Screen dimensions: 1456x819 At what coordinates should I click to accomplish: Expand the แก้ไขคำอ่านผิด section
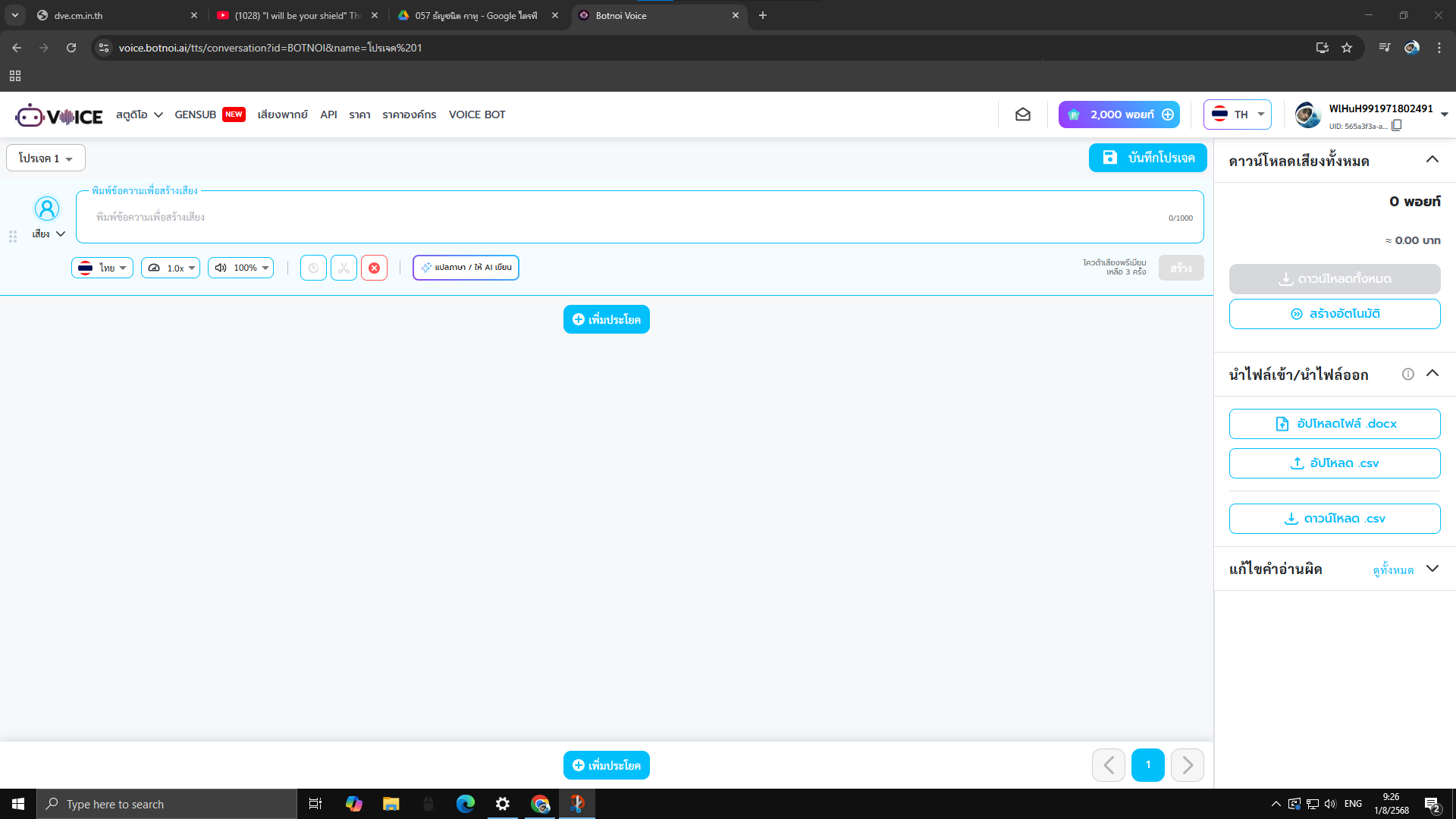point(1432,569)
